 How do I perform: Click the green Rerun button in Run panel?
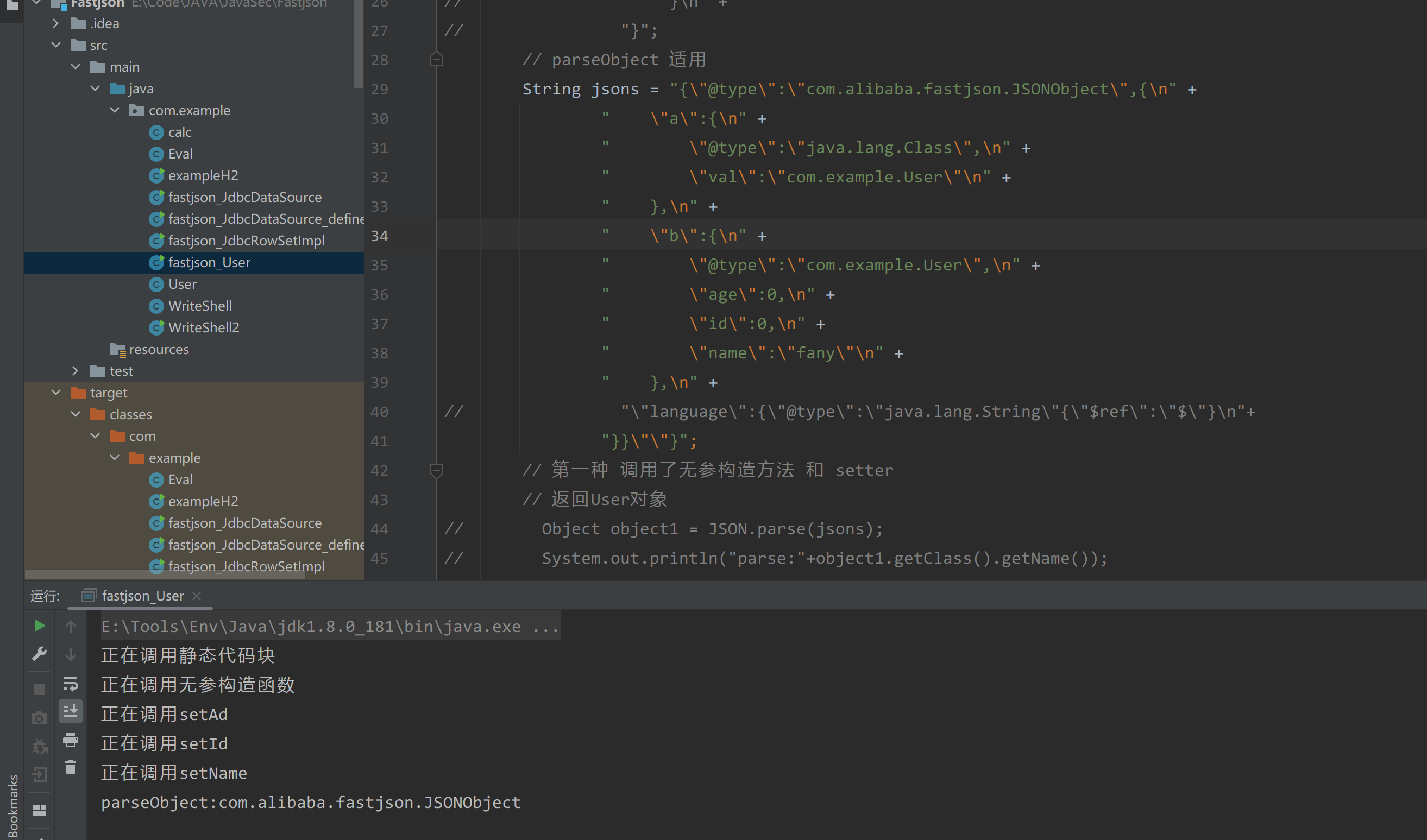39,626
